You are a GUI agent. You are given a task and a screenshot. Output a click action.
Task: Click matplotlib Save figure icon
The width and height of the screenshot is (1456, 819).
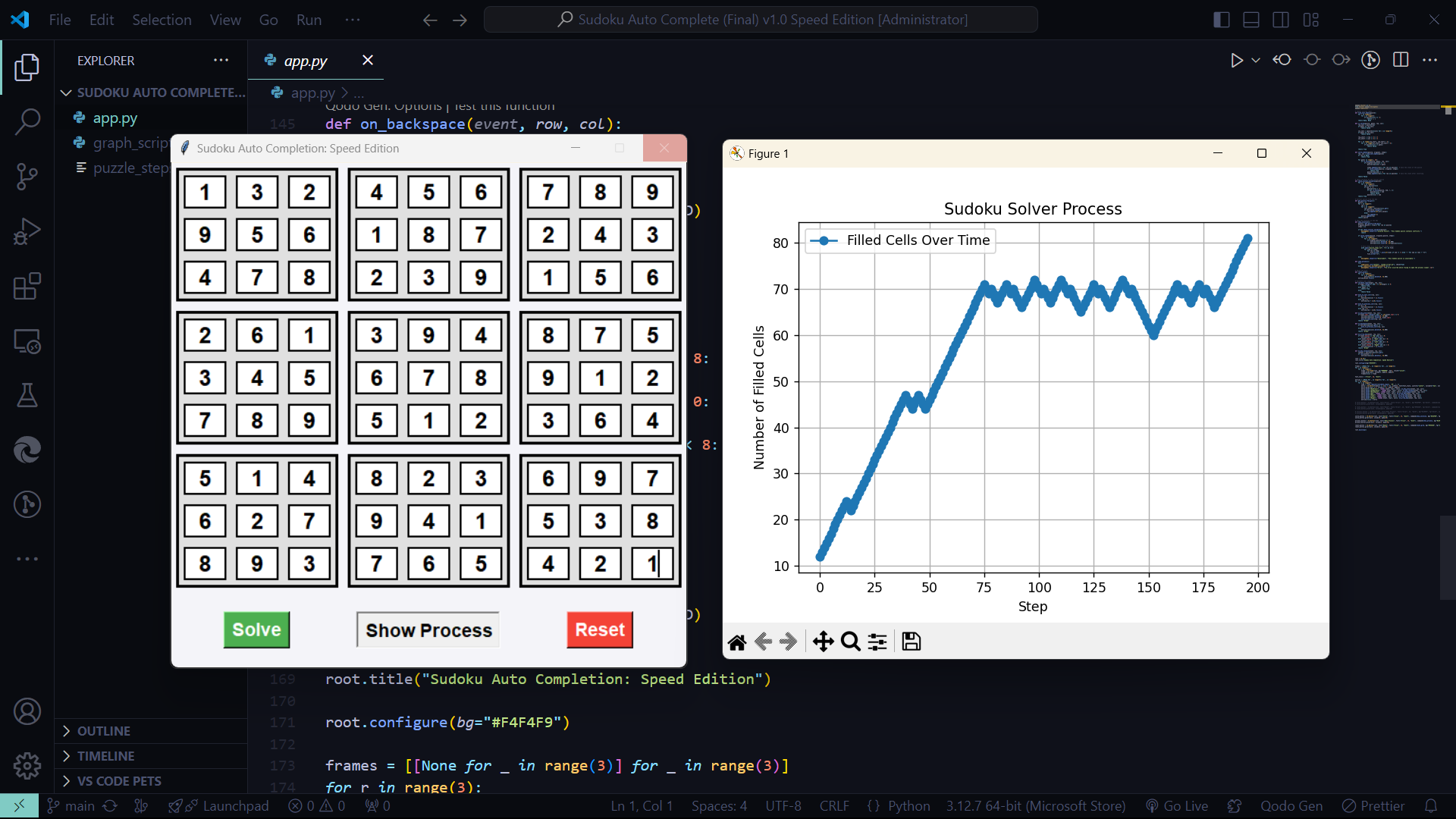coord(911,642)
